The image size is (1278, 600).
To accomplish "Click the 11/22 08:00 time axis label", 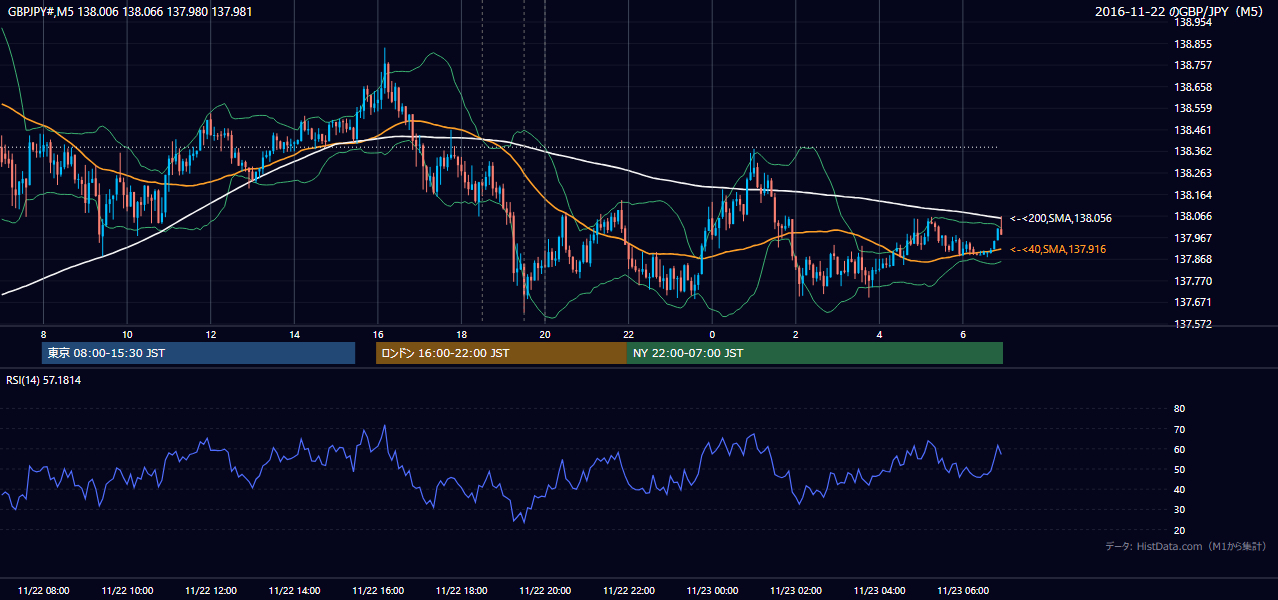I will pos(43,591).
